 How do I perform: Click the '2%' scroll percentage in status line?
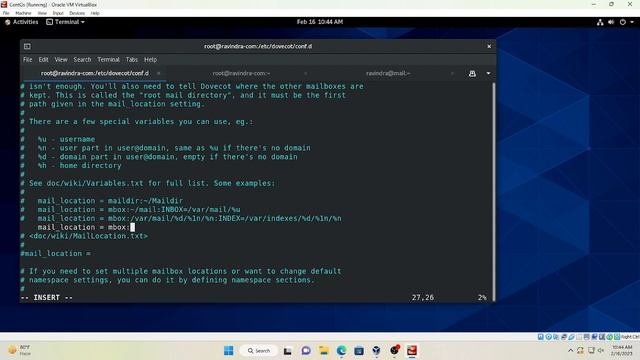click(482, 298)
